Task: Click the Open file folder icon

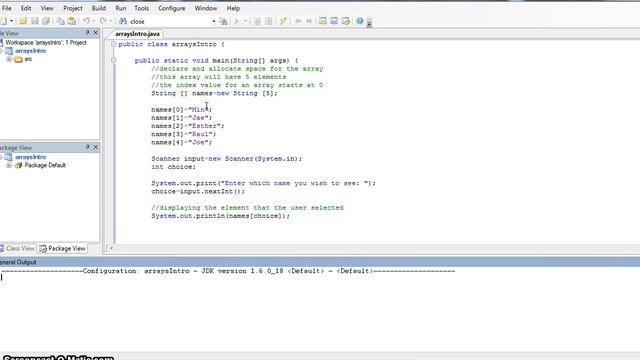Action: pyautogui.click(x=23, y=21)
